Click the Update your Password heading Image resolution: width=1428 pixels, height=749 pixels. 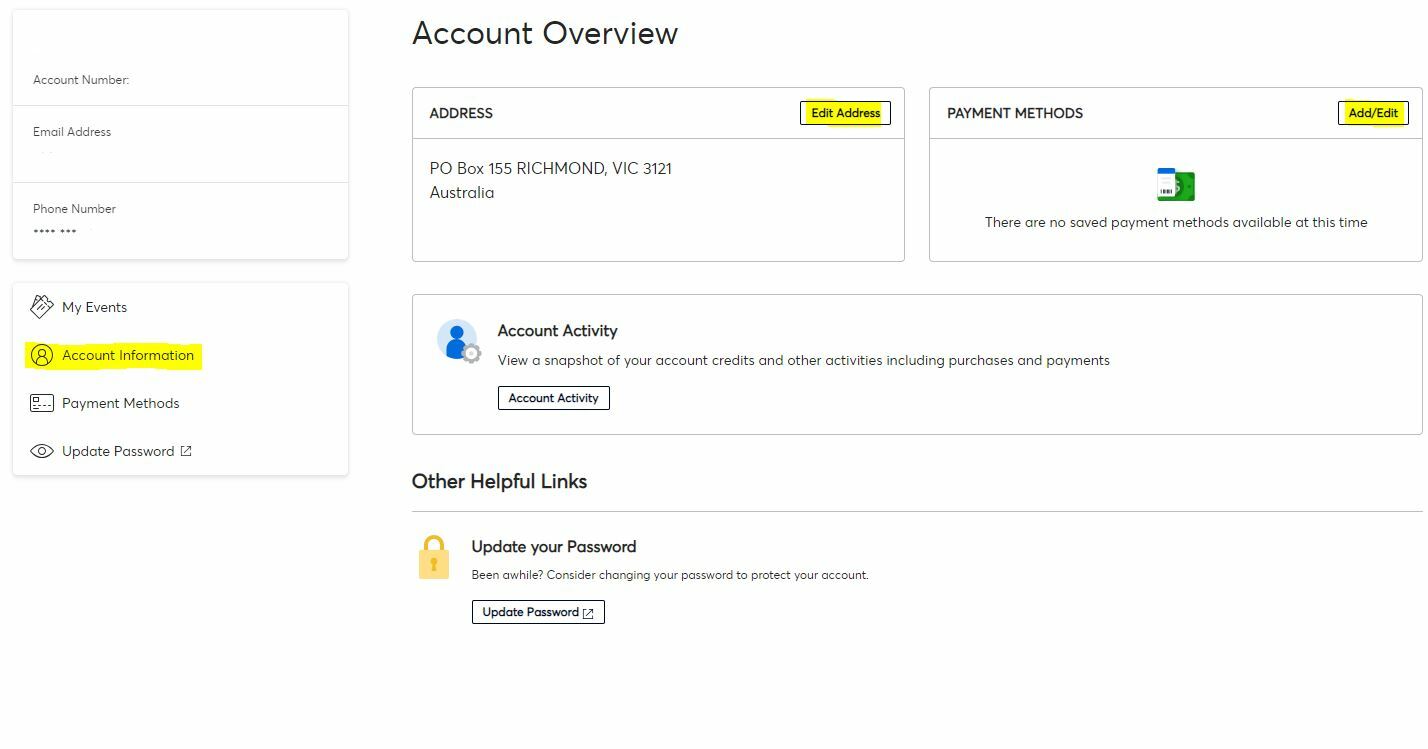pos(554,547)
